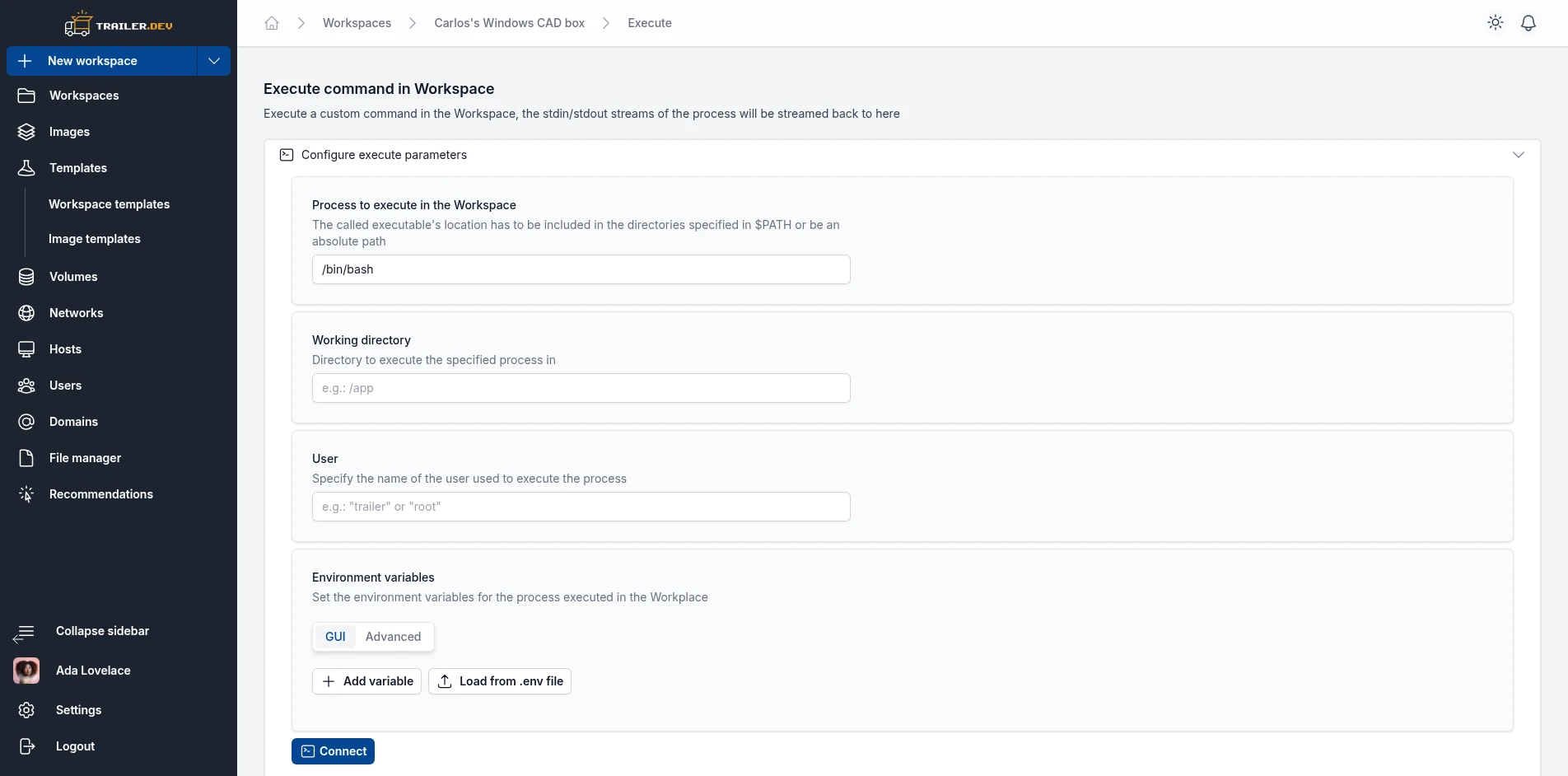Click the terminal icon in Connect button
This screenshot has width=1568, height=776.
click(x=308, y=751)
